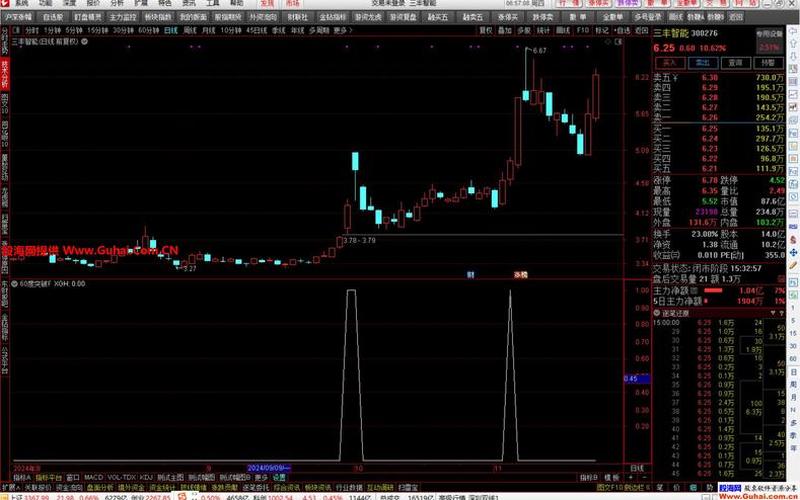Select the MACD indicator tab
The image size is (800, 500).
tap(93, 478)
